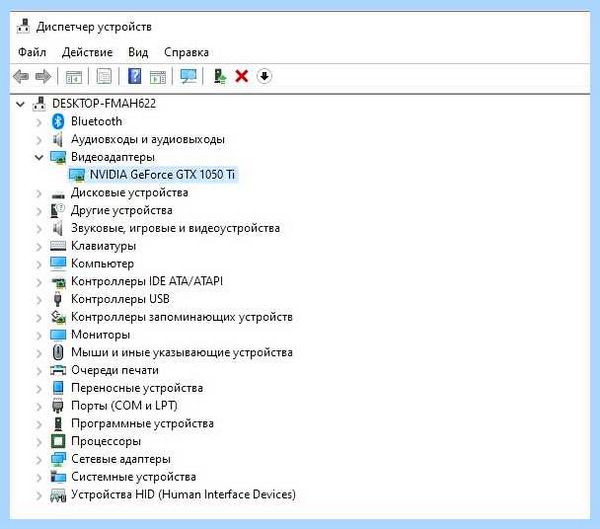The image size is (600, 529).
Task: Click the down-arrow disable device icon
Action: pyautogui.click(x=264, y=76)
